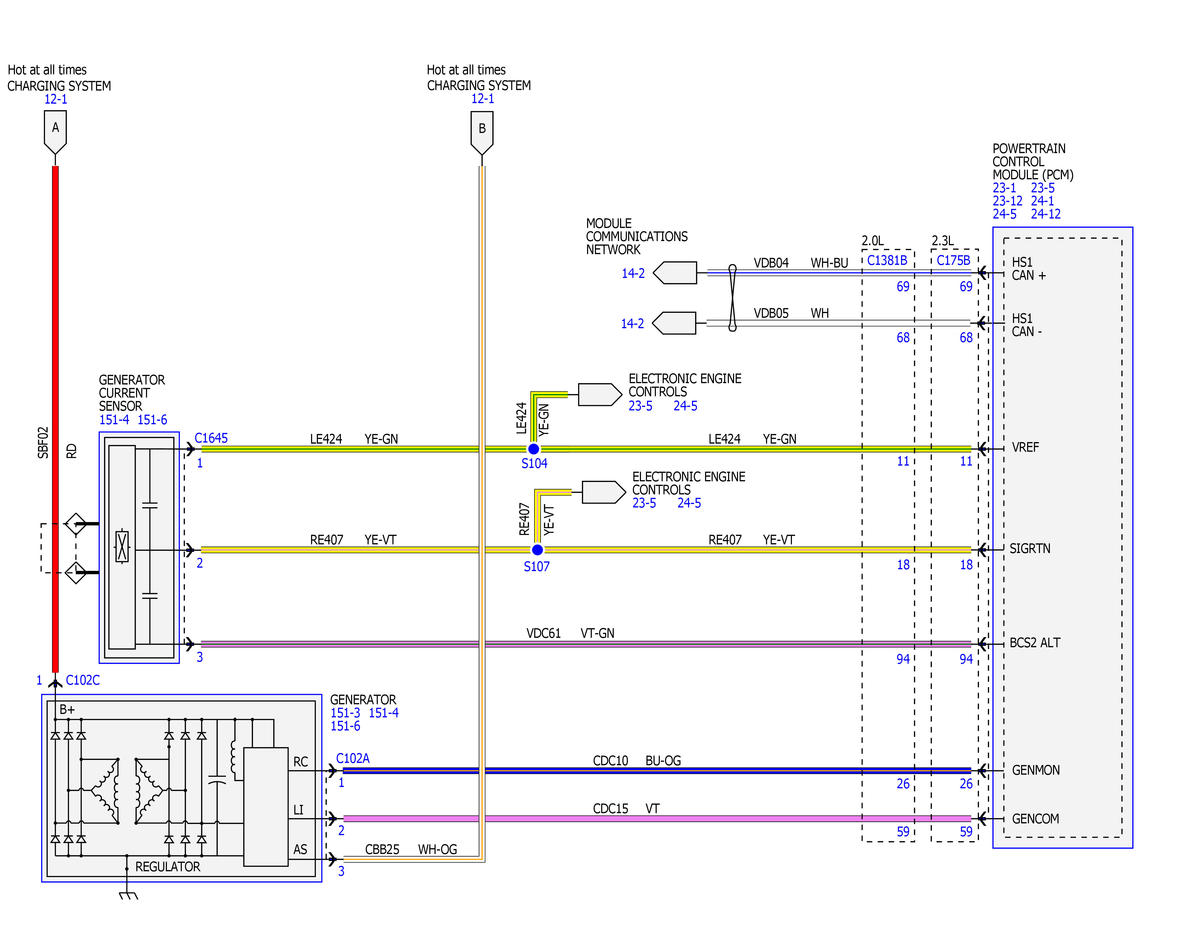Click the GENCOM pin label on the PCM
The width and height of the screenshot is (1199, 927).
[x=1035, y=819]
